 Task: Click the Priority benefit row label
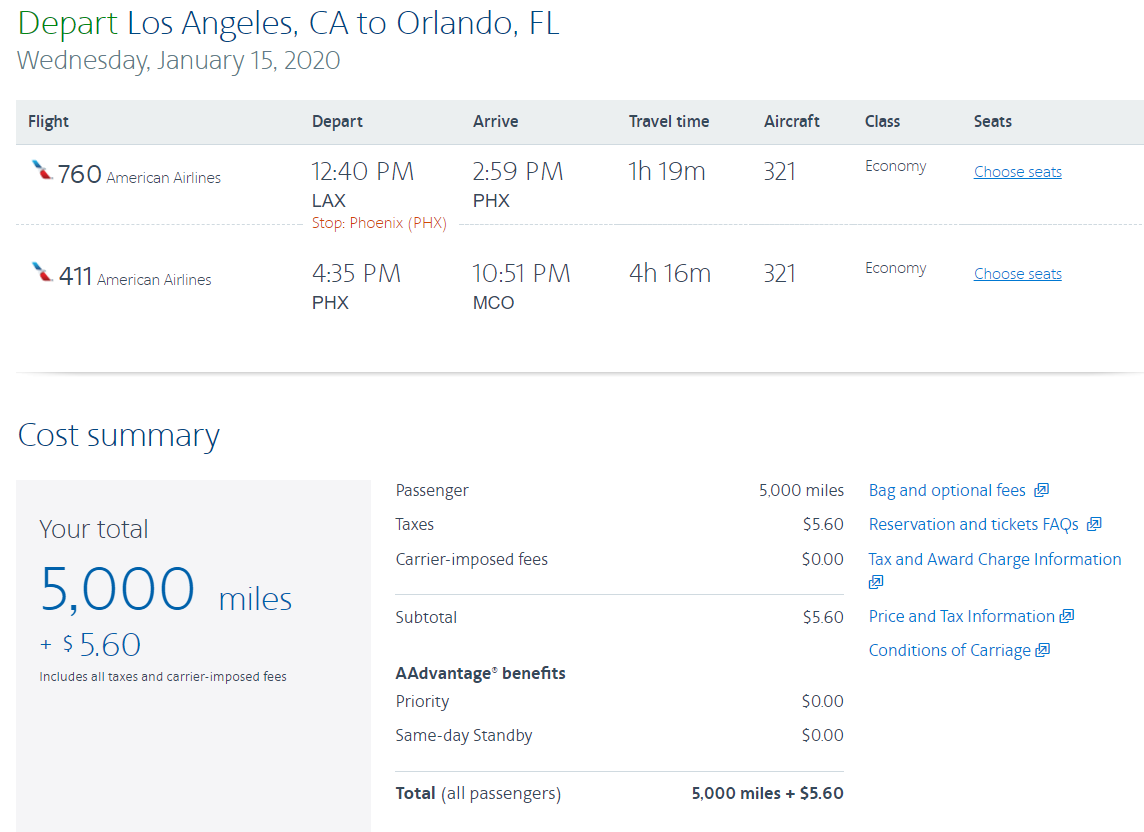(x=422, y=701)
